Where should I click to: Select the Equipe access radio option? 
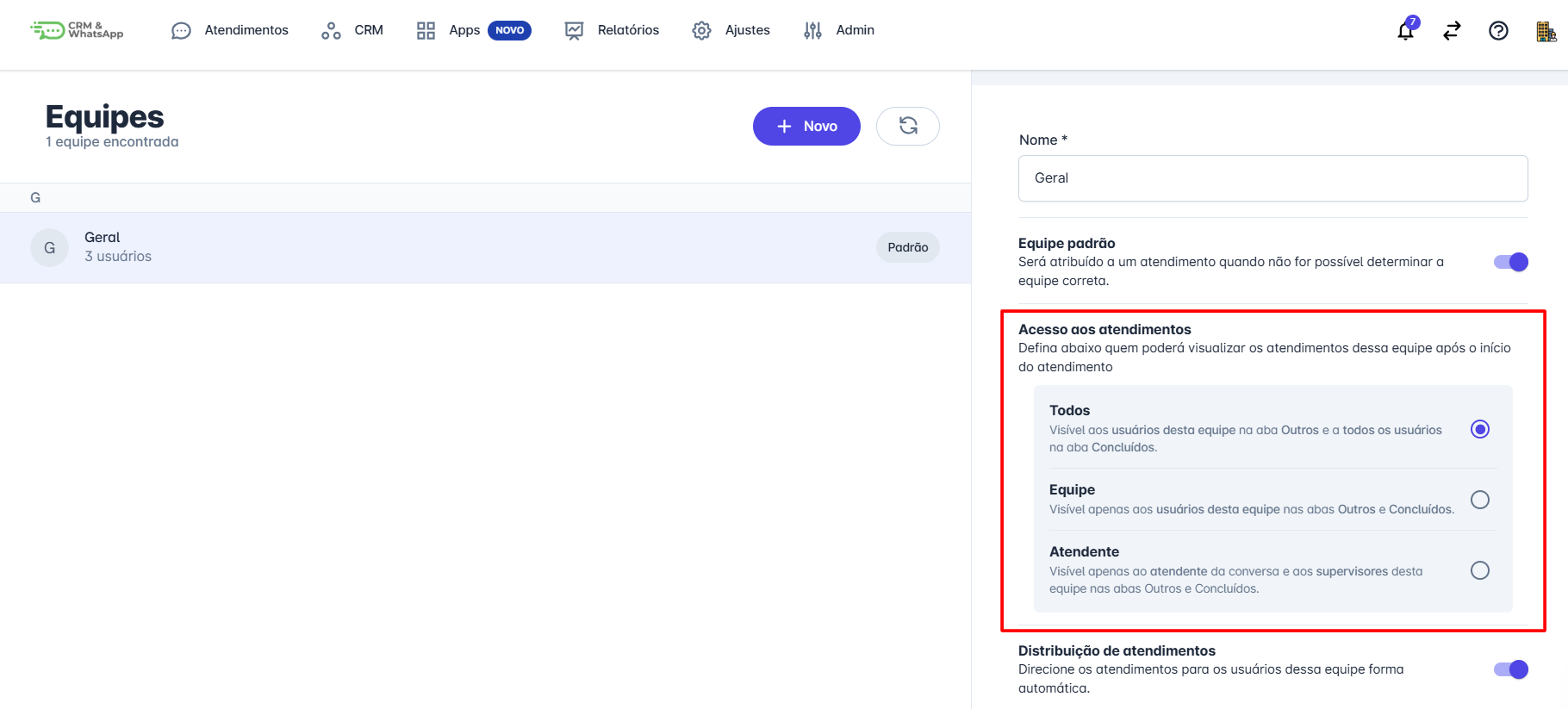tap(1479, 500)
